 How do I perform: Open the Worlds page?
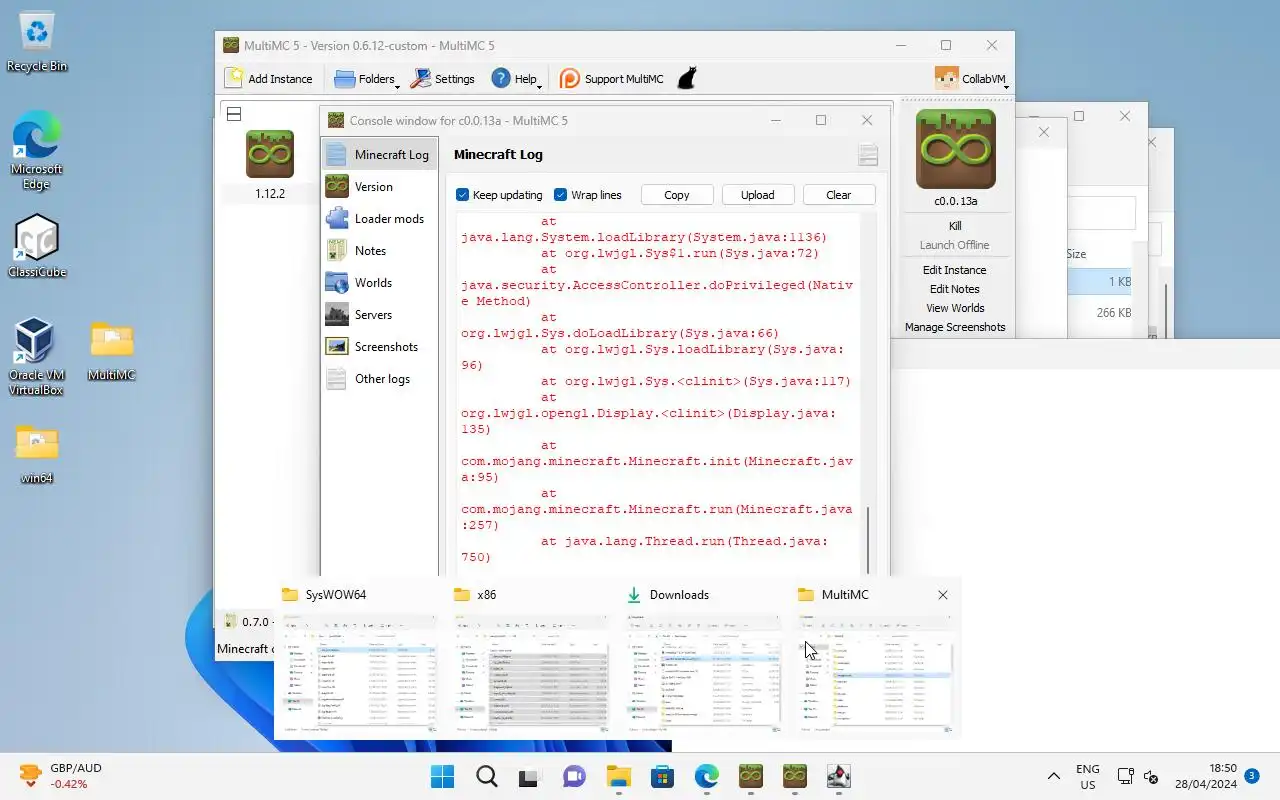click(x=379, y=282)
